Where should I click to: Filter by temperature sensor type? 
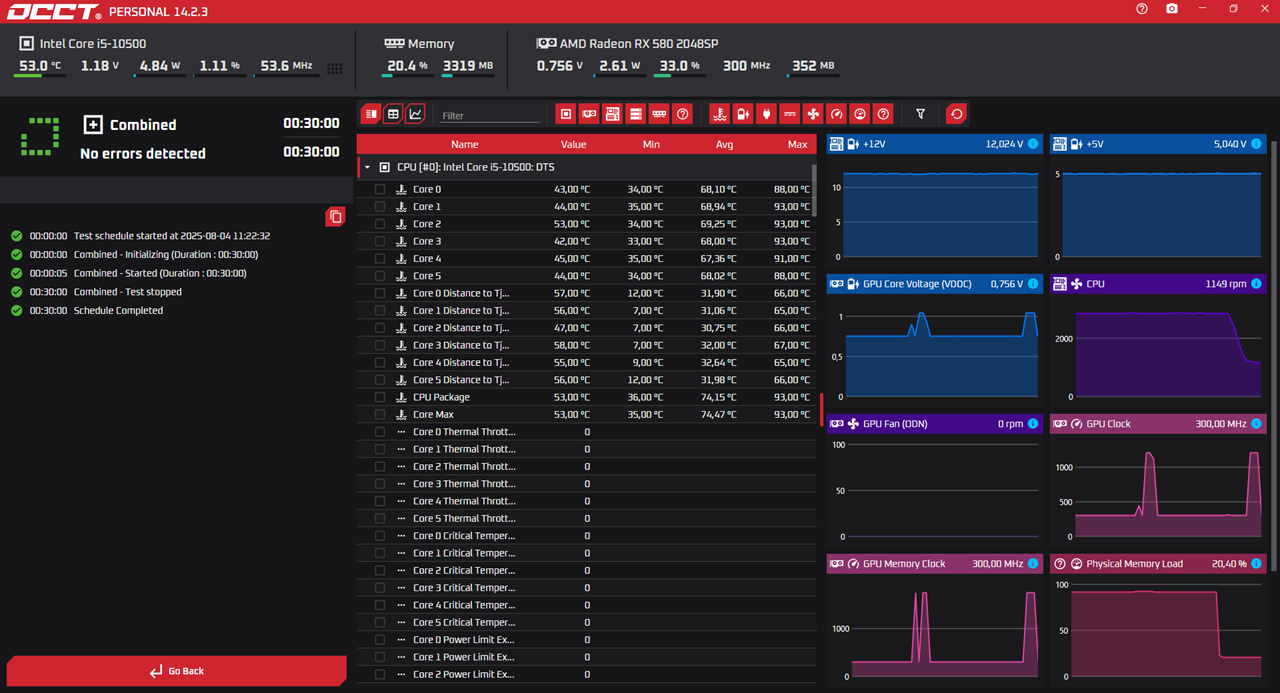pyautogui.click(x=719, y=114)
